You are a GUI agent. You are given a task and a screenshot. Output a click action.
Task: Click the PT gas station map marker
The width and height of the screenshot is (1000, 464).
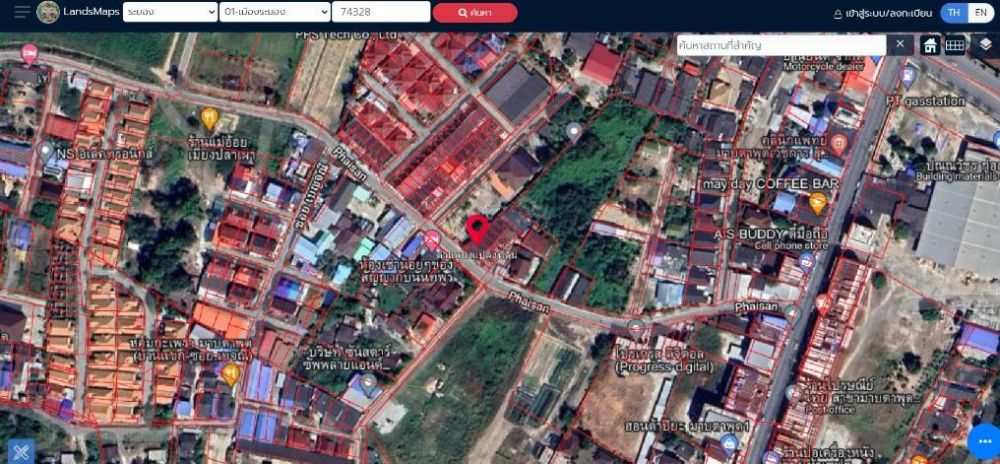[907, 76]
